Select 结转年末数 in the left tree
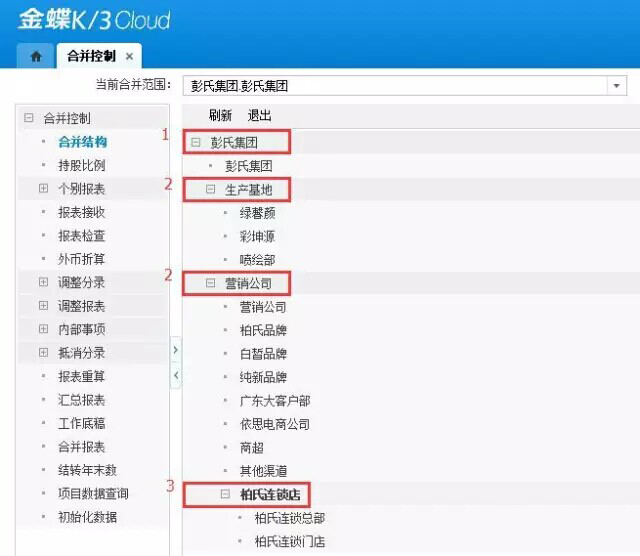This screenshot has height=556, width=640. click(87, 470)
